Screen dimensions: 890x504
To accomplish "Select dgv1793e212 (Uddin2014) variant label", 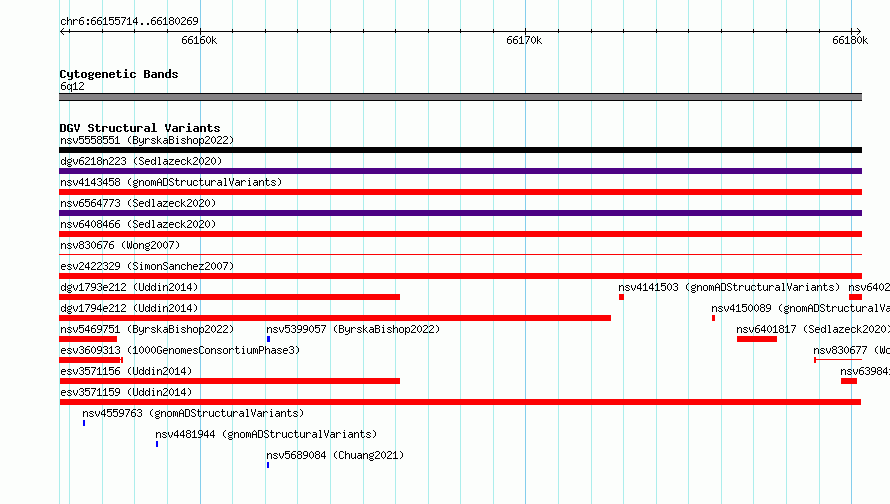I will pyautogui.click(x=129, y=287).
